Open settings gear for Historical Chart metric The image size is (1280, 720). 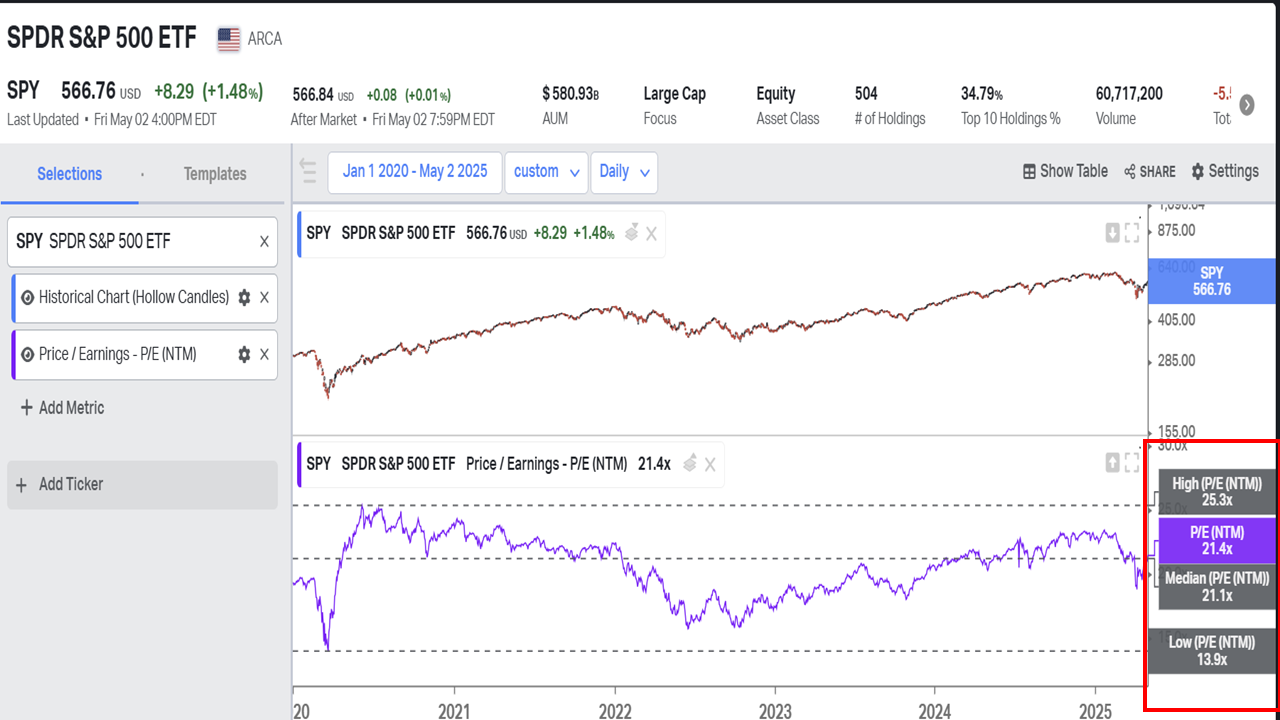point(244,297)
